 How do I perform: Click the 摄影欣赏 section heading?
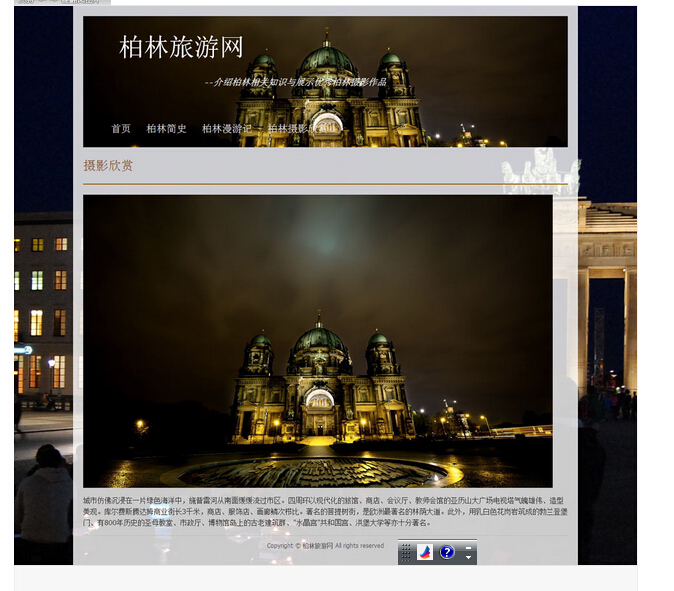click(108, 166)
